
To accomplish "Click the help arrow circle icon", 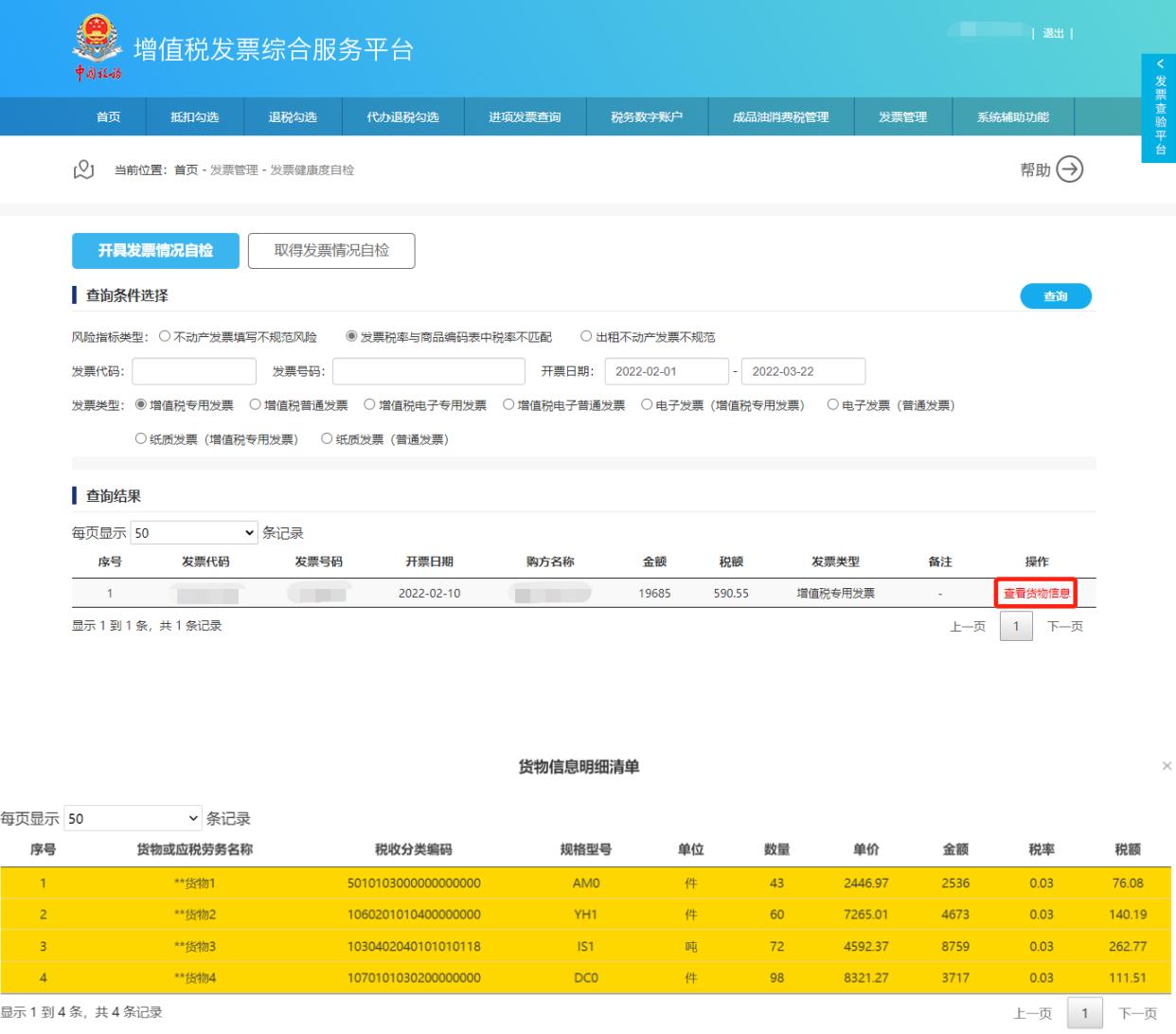I will coord(1069,169).
